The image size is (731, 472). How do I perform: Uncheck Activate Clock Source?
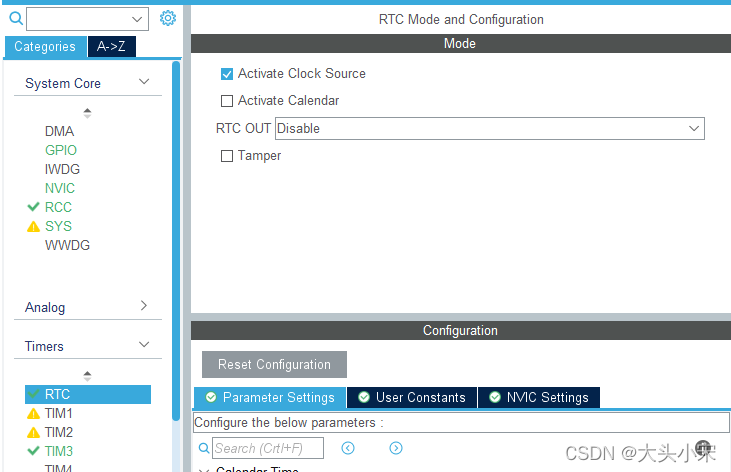click(x=227, y=74)
